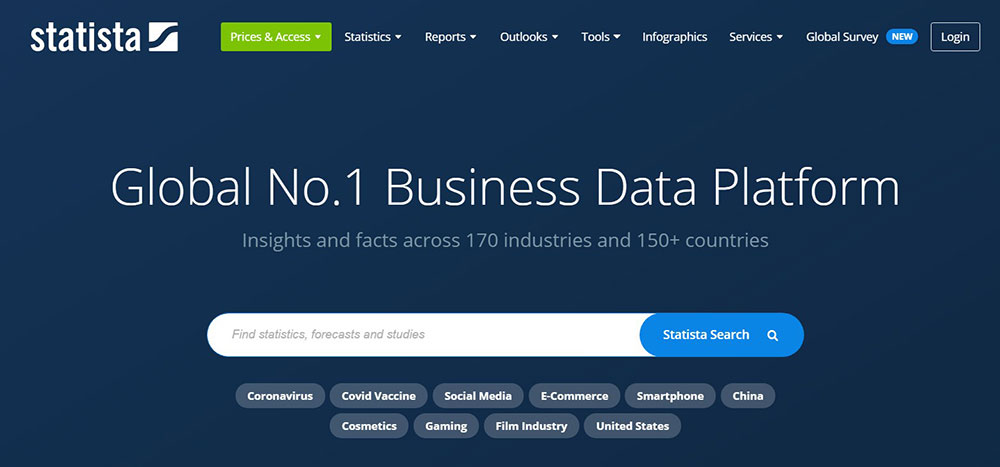Select the Covid Vaccine topic tag
The image size is (1000, 467).
(379, 396)
